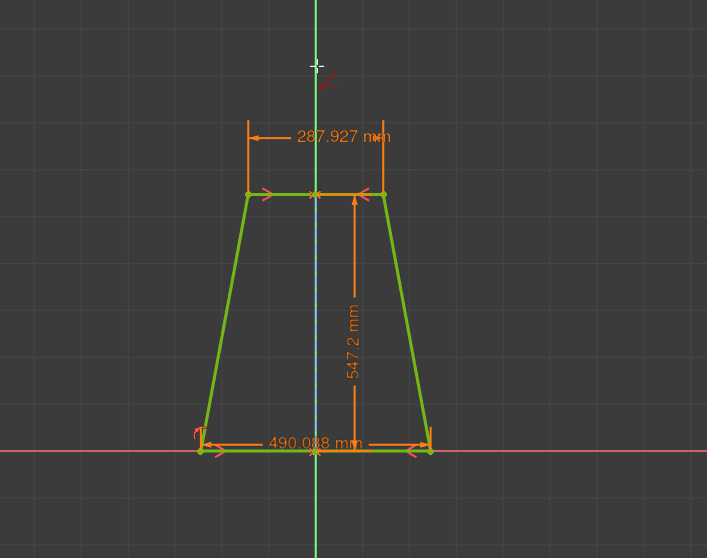707x558 pixels.
Task: Click the top-right vertex of the trapezoid
Action: tap(383, 194)
